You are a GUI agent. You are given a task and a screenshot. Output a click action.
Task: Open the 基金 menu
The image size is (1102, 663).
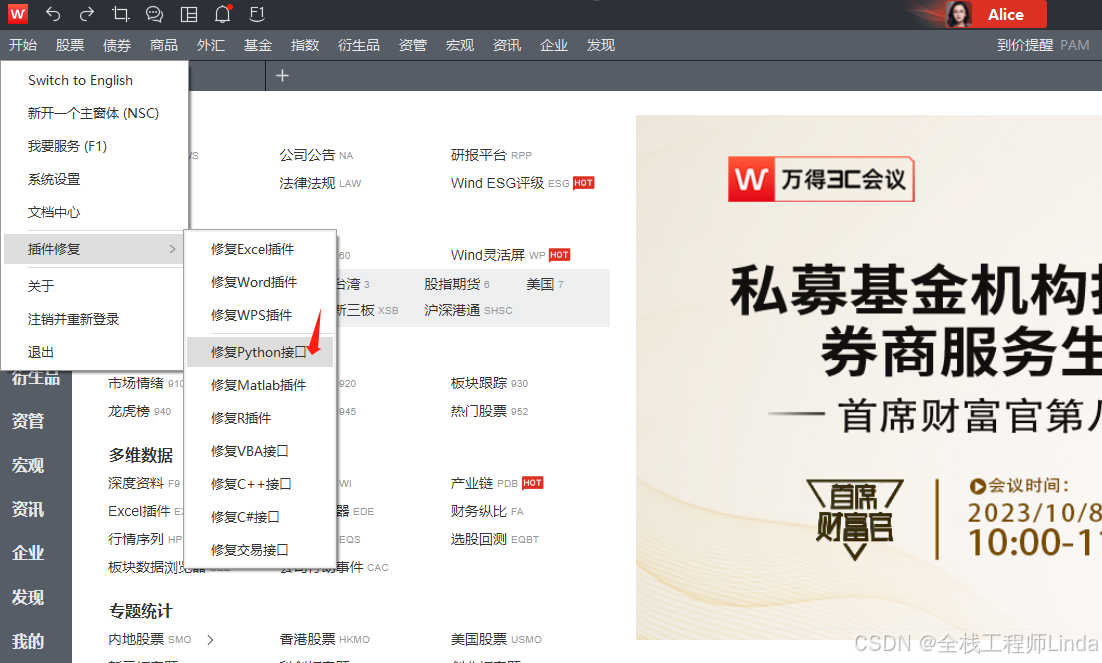[258, 45]
